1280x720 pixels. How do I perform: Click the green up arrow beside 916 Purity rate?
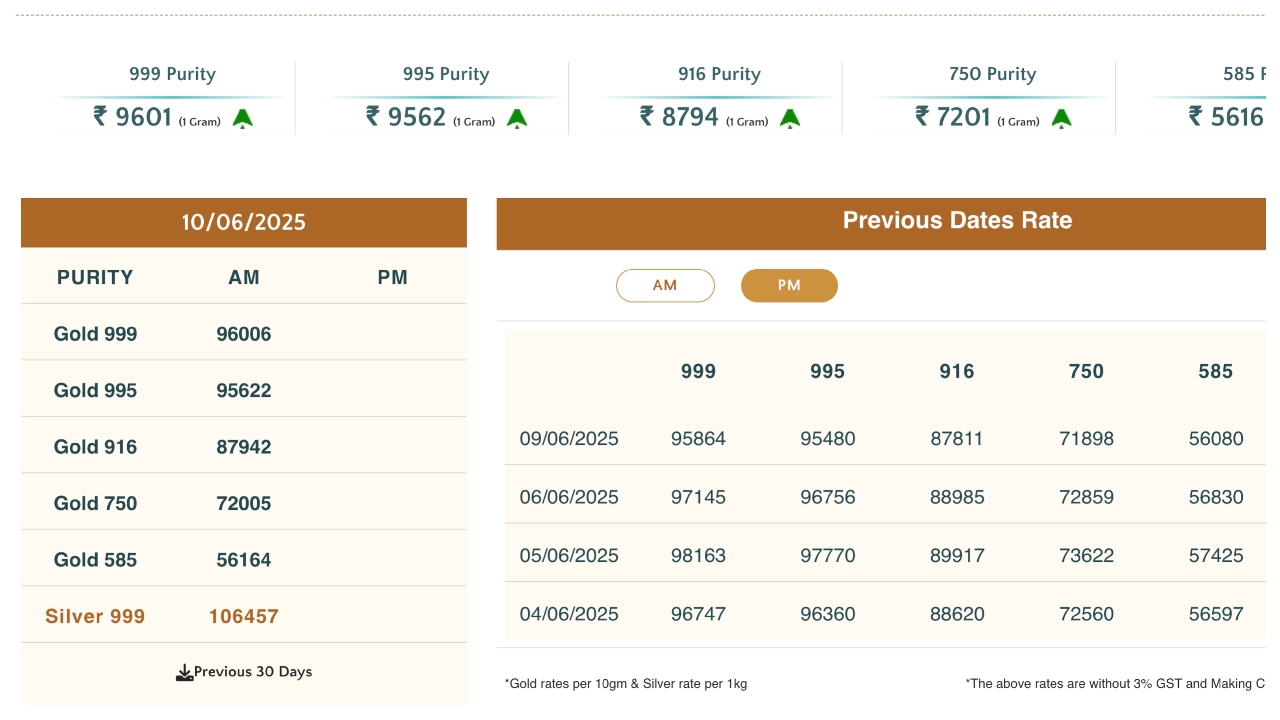790,119
